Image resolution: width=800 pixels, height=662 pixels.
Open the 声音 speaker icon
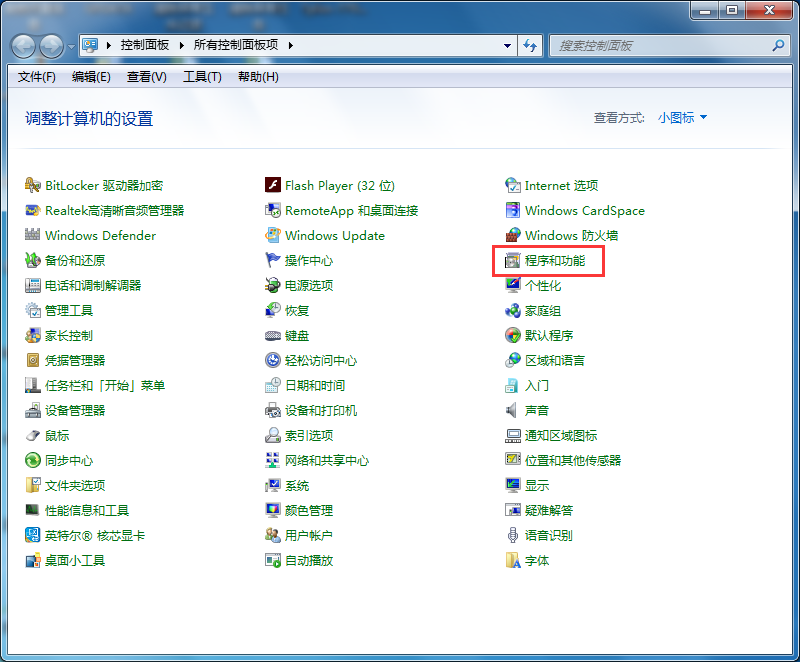tap(513, 411)
